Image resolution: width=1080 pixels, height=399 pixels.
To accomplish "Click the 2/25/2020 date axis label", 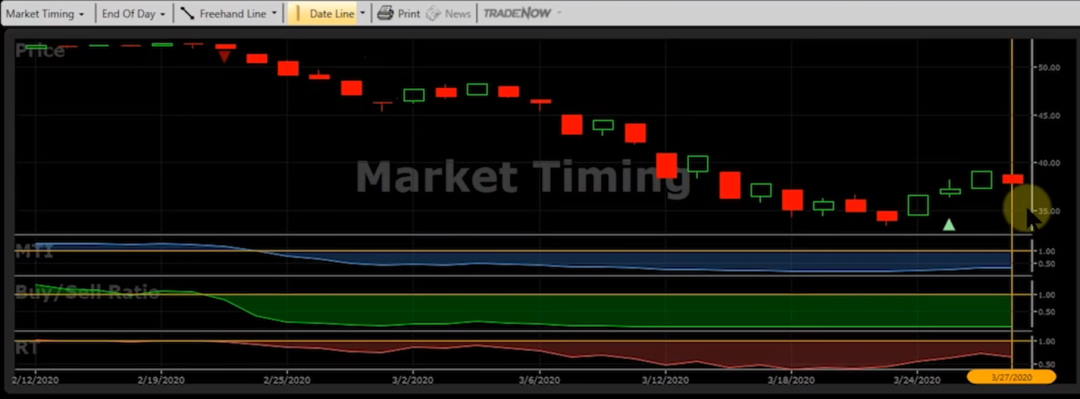I will pyautogui.click(x=286, y=379).
